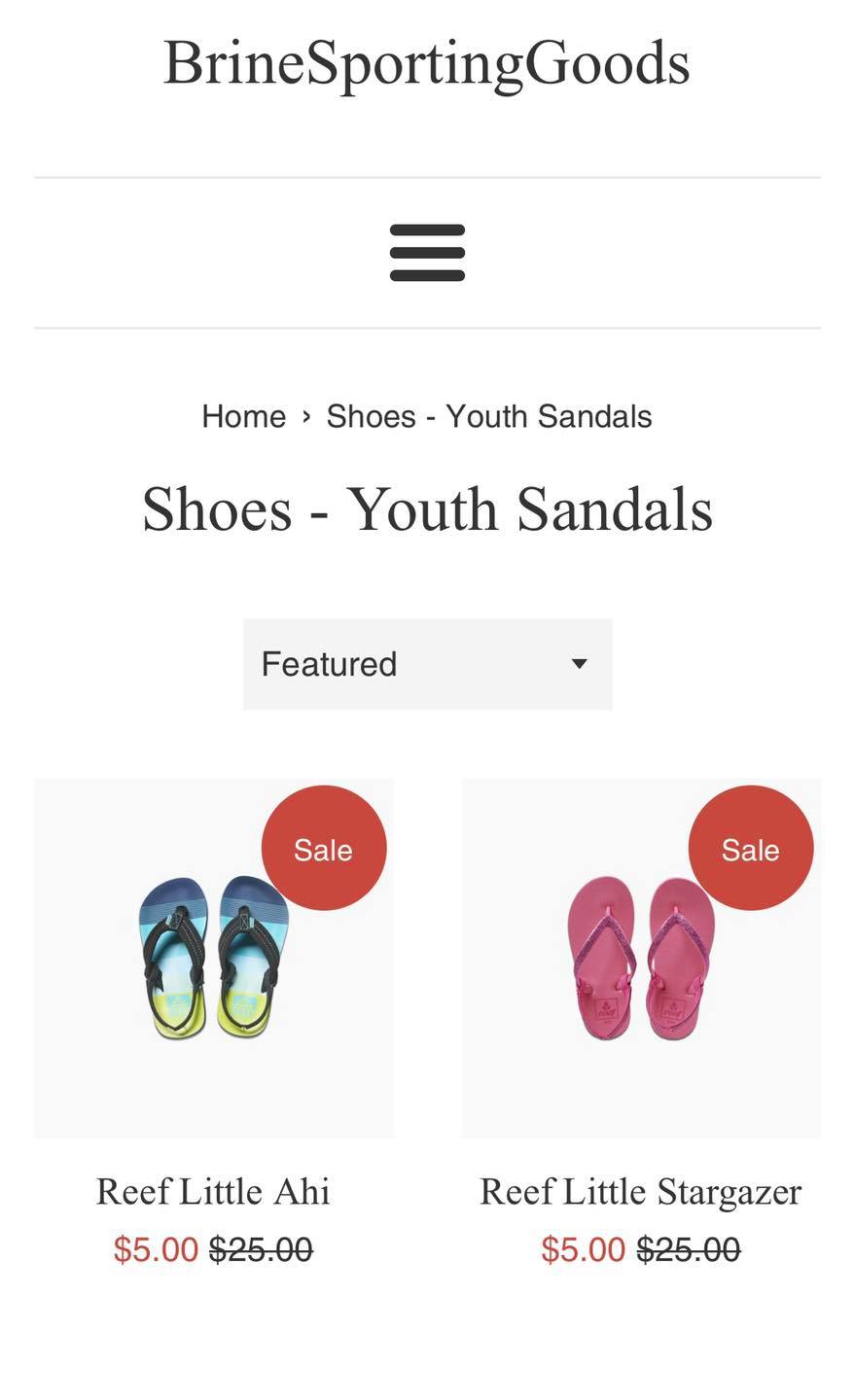The height and width of the screenshot is (1400, 854).
Task: Open the hamburger navigation menu
Action: (x=427, y=253)
